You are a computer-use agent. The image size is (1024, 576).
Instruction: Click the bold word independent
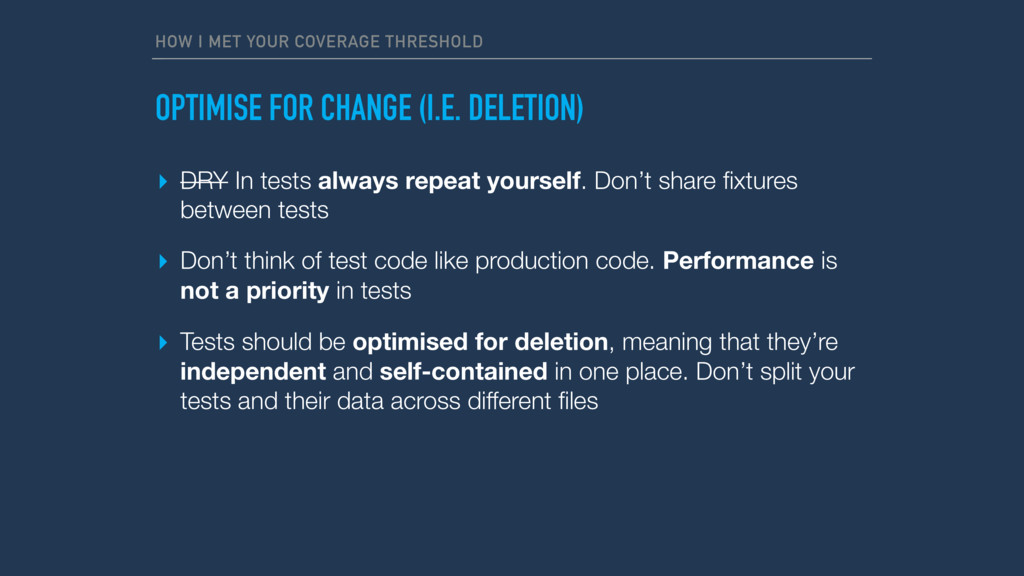tap(253, 372)
